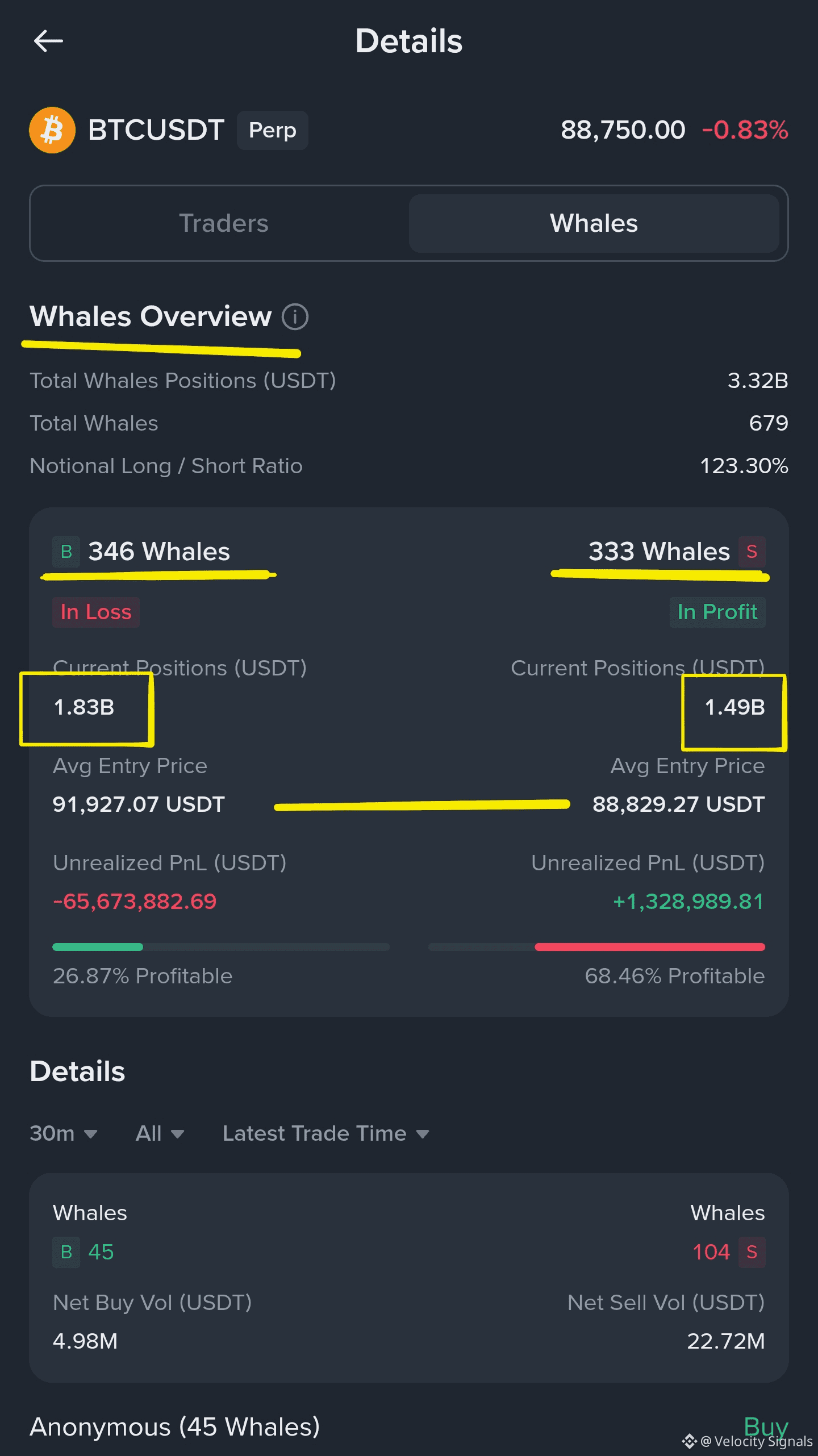Switch to the Traders tab
The image size is (818, 1456).
tap(223, 223)
